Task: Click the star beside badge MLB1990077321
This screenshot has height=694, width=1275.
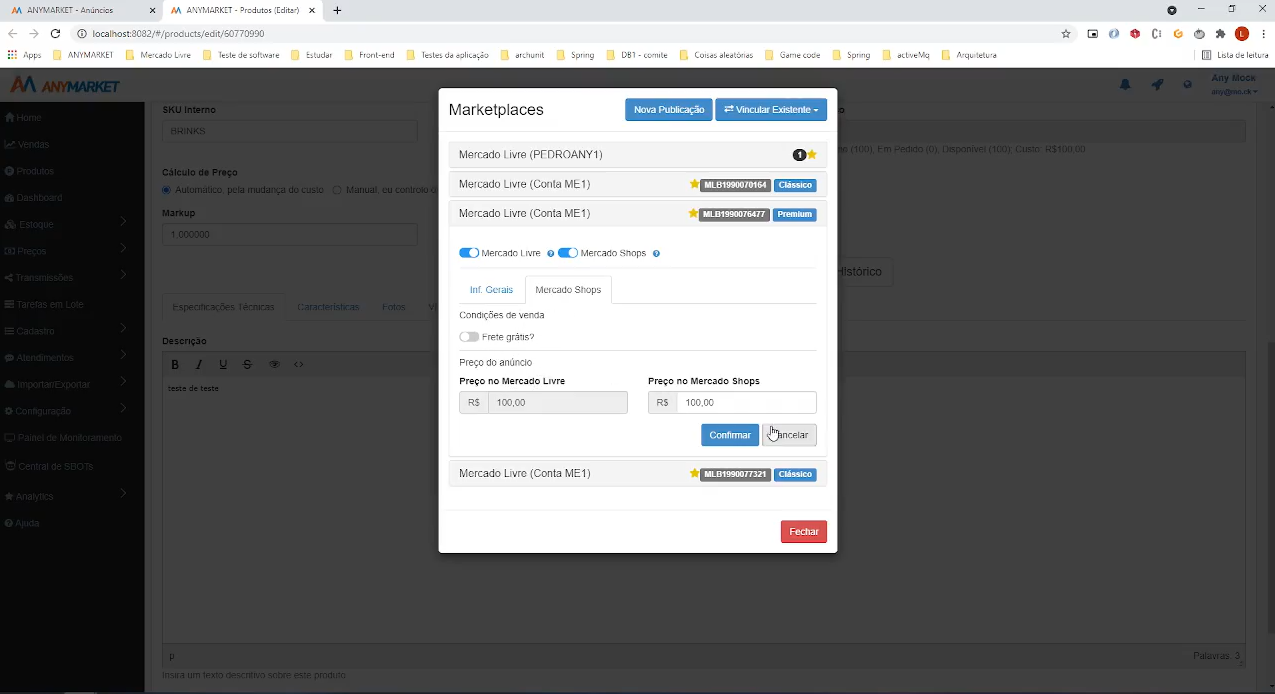Action: point(694,474)
